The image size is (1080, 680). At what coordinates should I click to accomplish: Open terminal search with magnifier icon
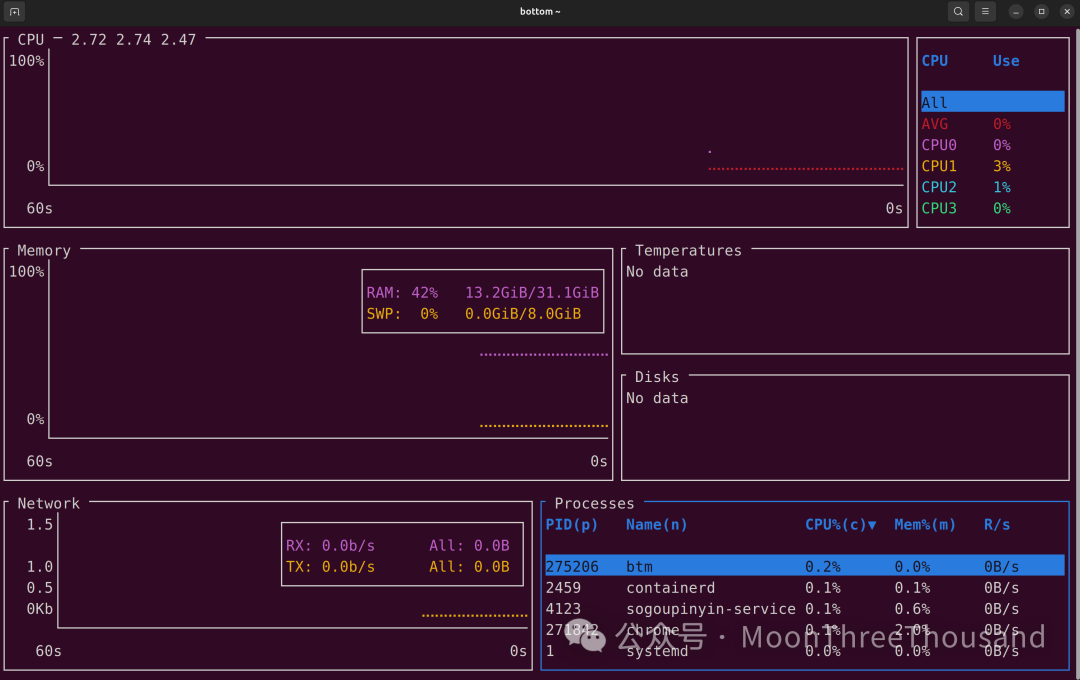pyautogui.click(x=958, y=12)
